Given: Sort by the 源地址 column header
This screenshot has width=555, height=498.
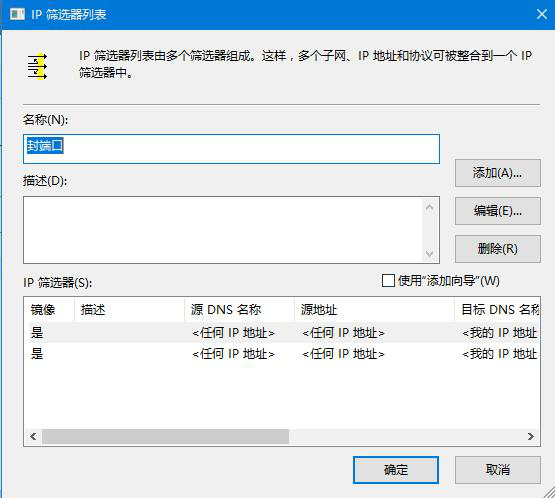Looking at the screenshot, I should click(374, 310).
